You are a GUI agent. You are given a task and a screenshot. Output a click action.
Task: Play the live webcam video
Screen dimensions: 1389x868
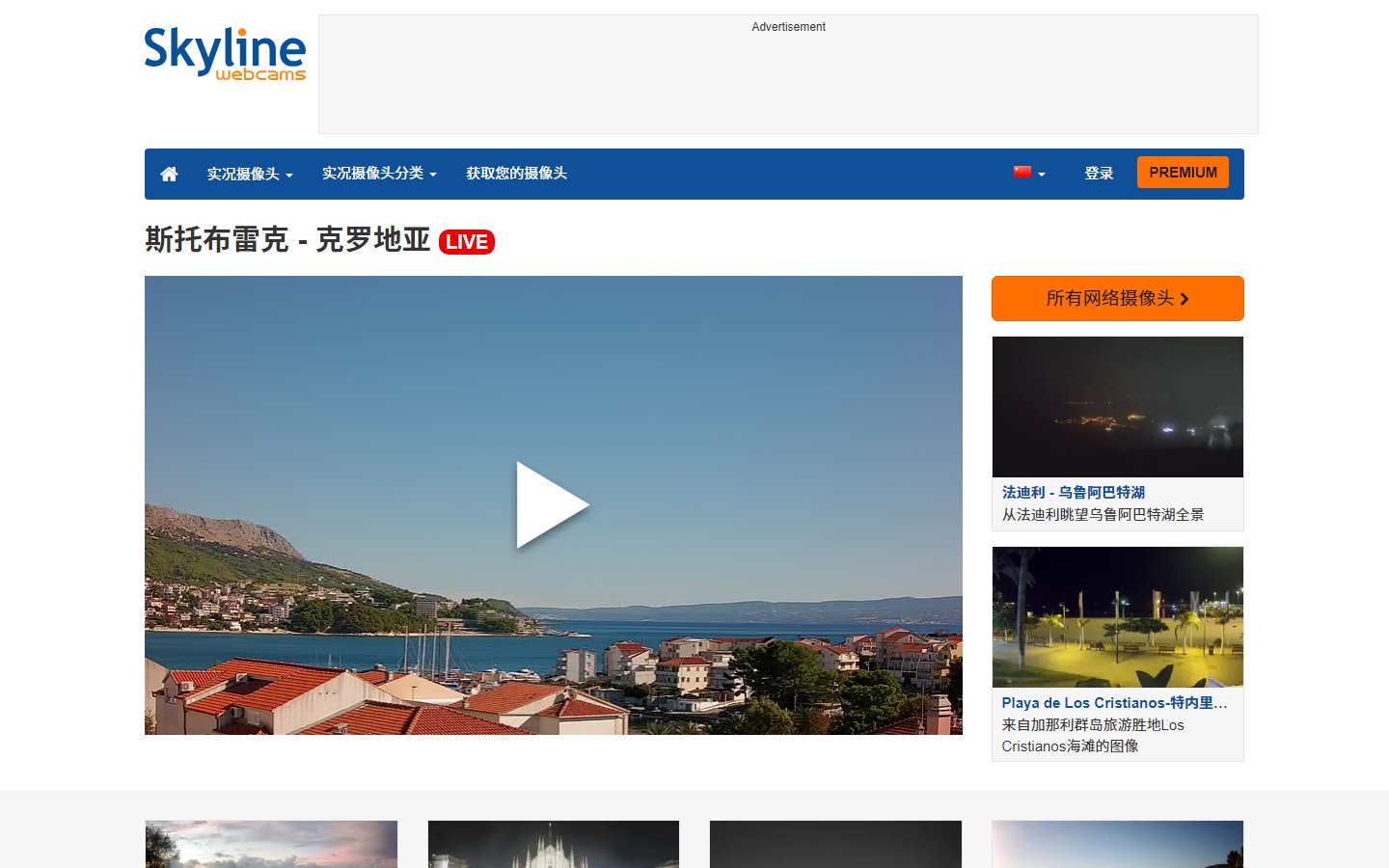click(553, 505)
